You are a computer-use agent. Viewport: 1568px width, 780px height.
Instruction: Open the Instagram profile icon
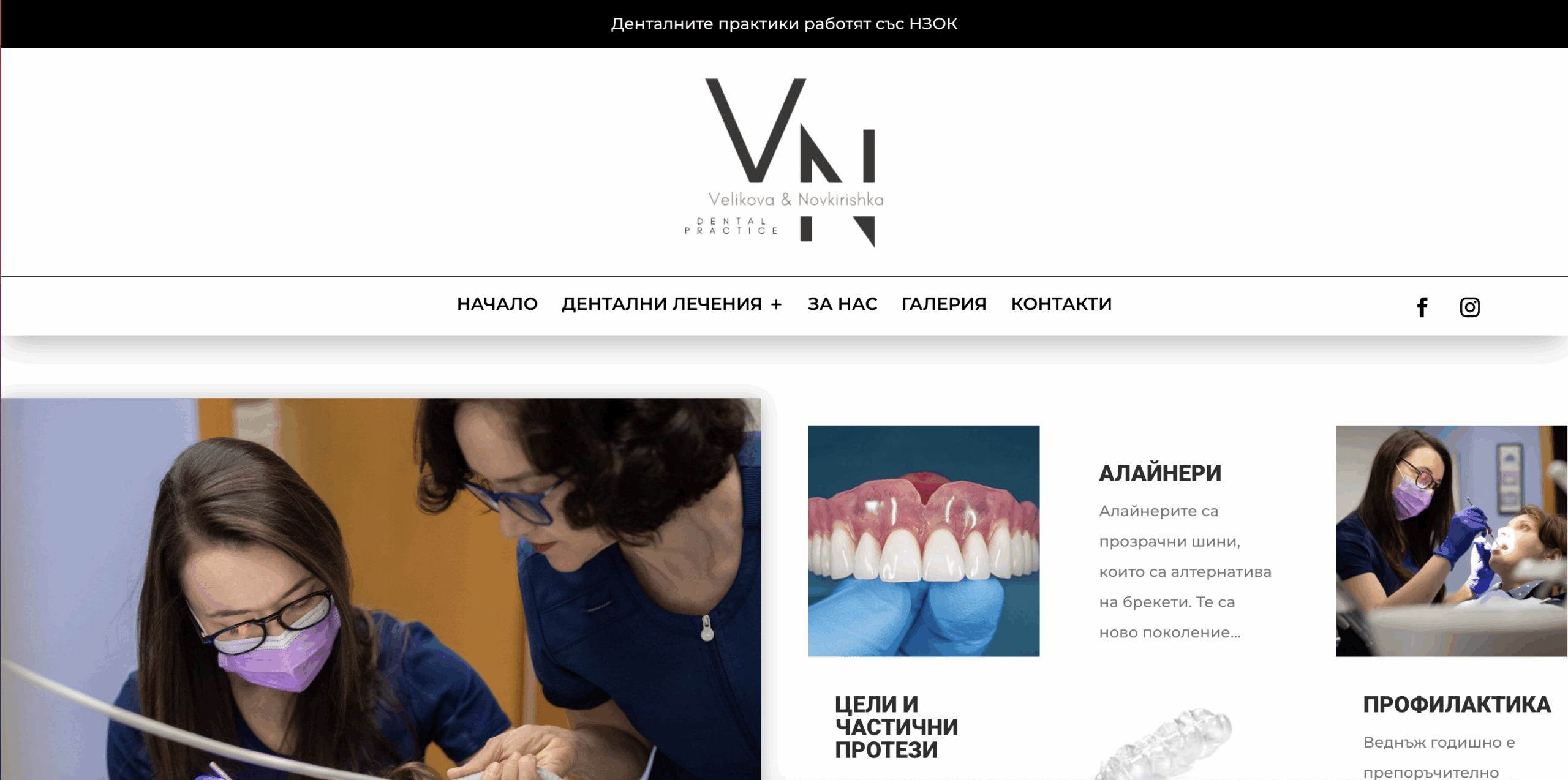1469,307
